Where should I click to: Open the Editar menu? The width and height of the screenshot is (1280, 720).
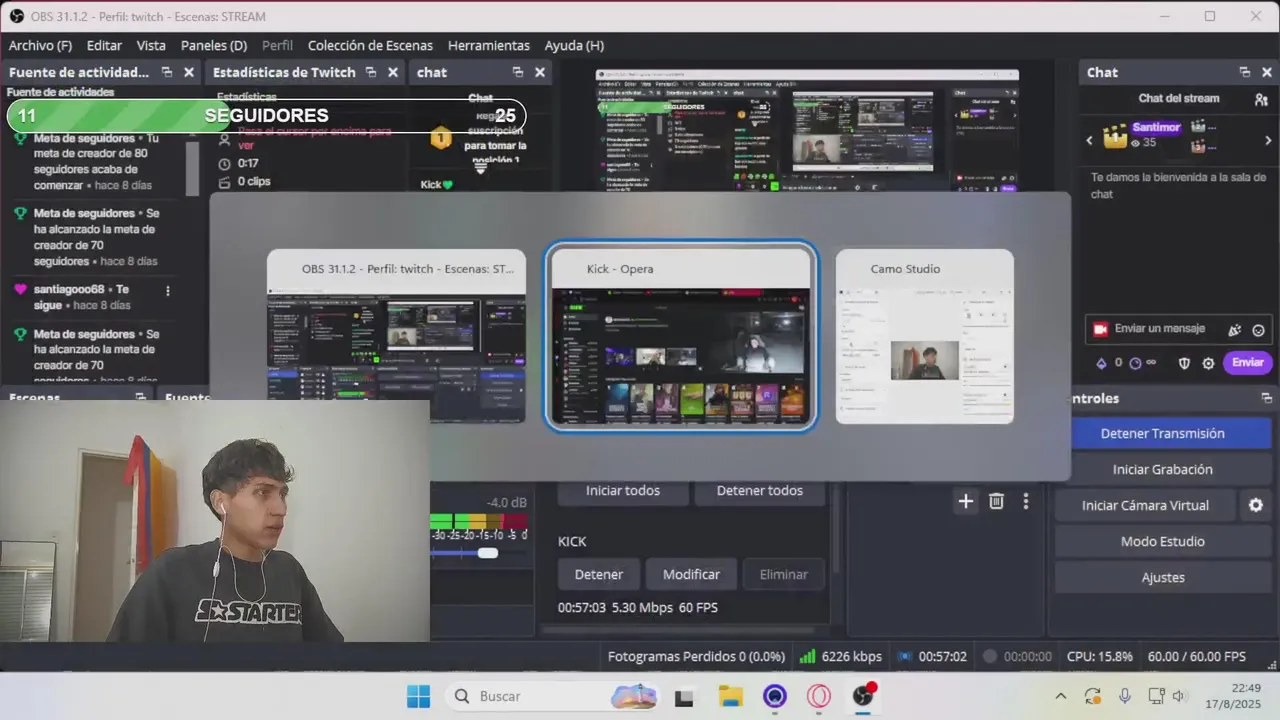tap(104, 45)
